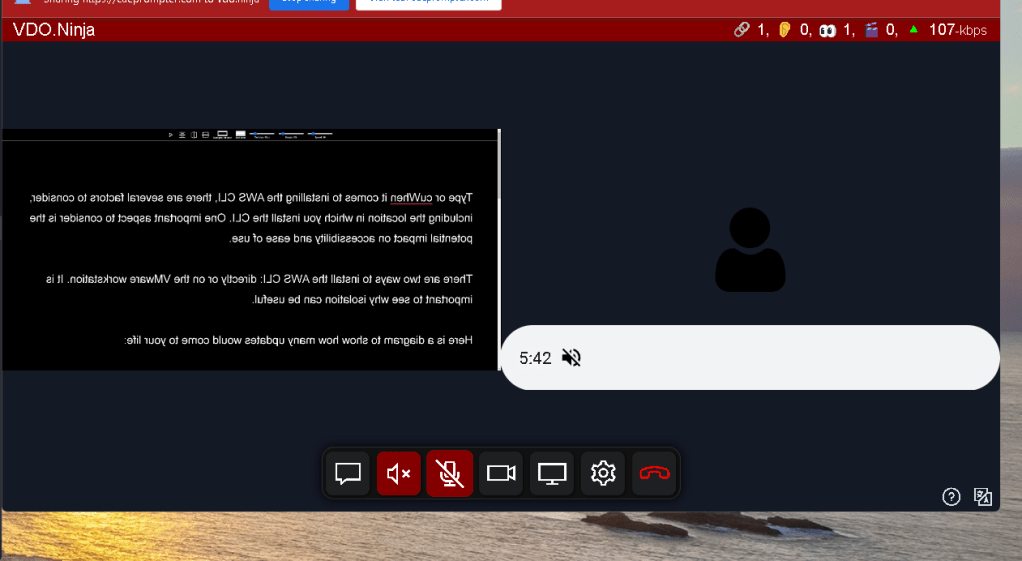1022x561 pixels.
Task: Click the eyes viewers icon
Action: tap(828, 30)
